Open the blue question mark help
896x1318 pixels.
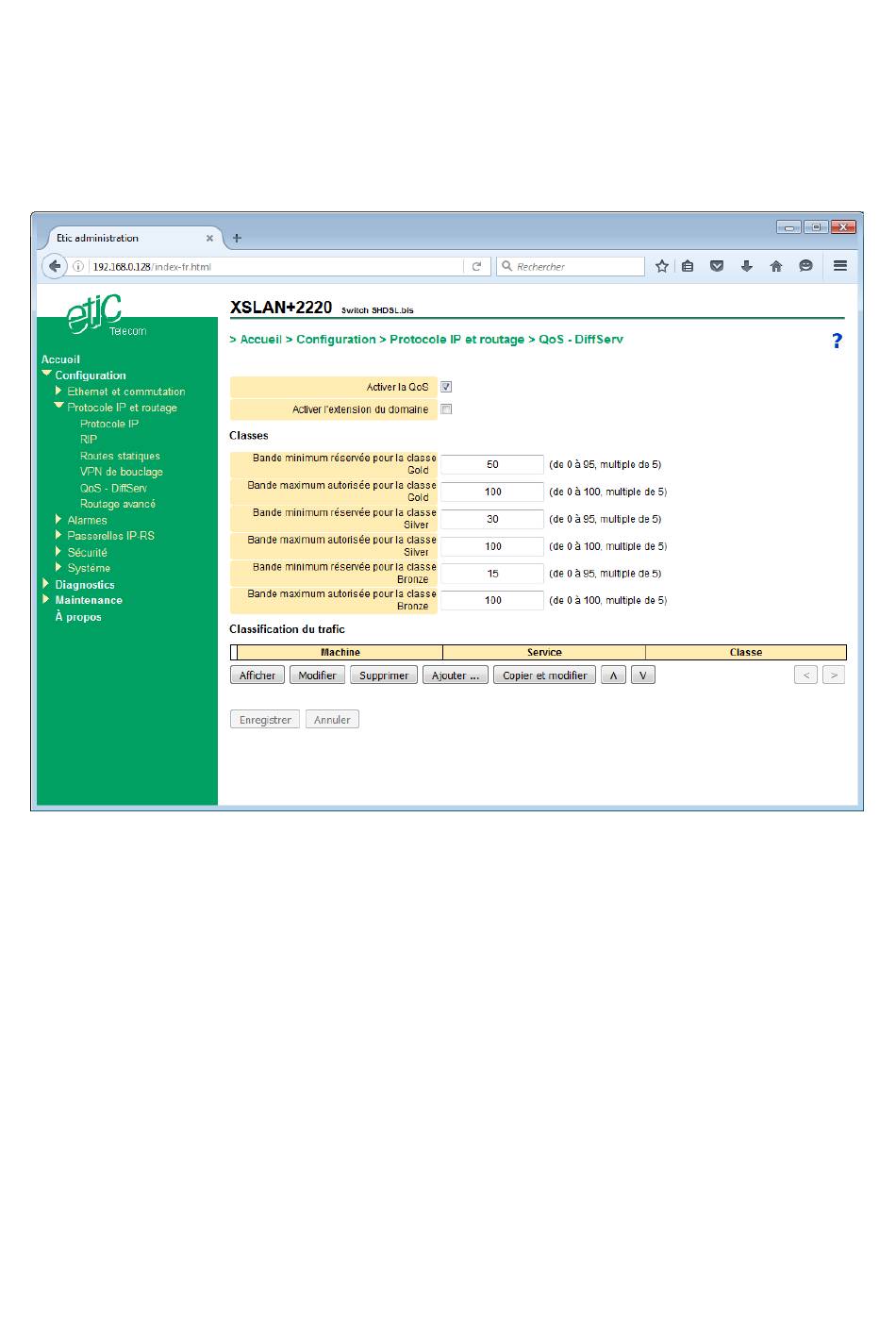[x=837, y=341]
